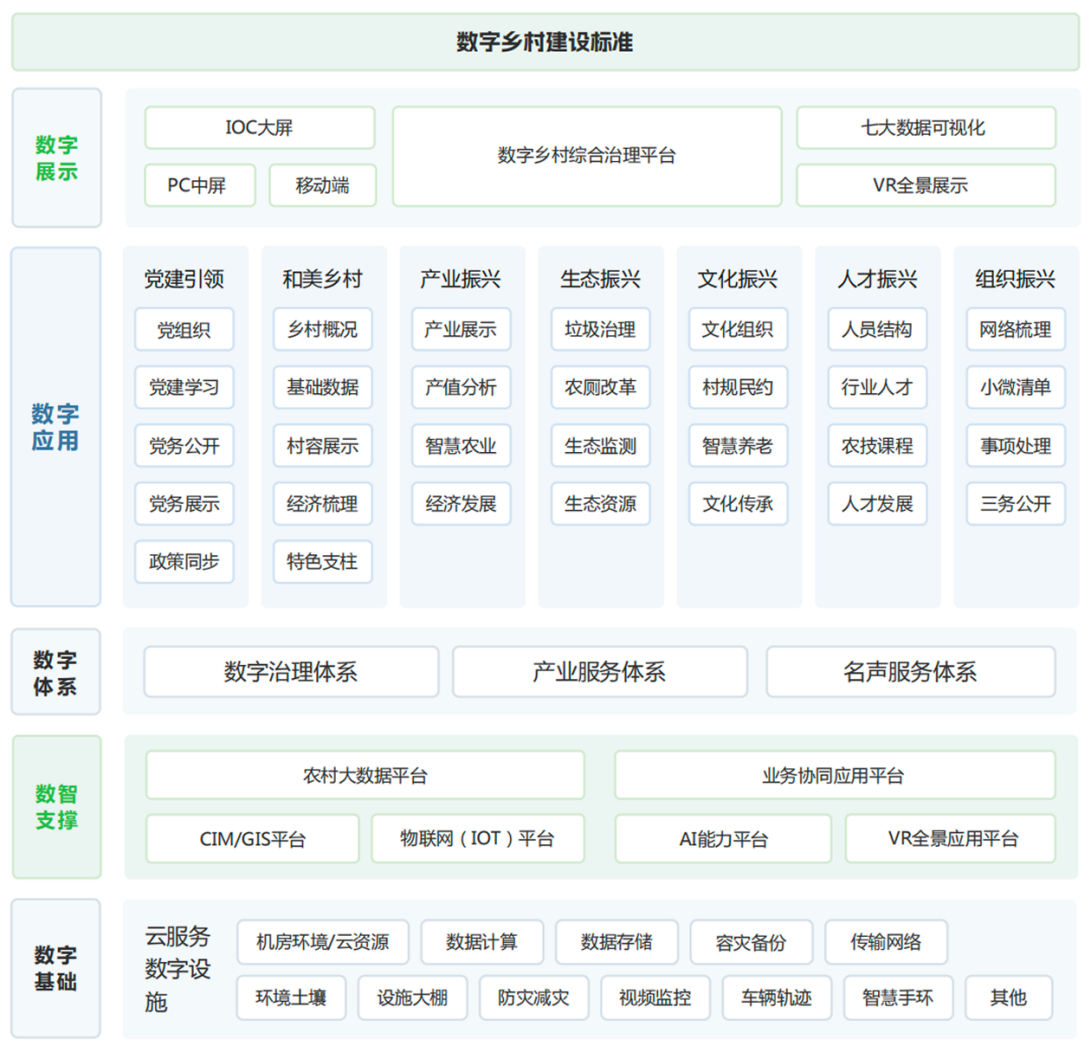The image size is (1091, 1046).
Task: Select 七大数据可视化 box
Action: pyautogui.click(x=925, y=128)
